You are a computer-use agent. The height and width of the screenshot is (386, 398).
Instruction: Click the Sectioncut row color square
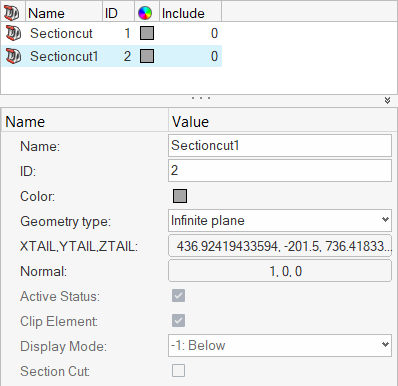click(x=147, y=33)
